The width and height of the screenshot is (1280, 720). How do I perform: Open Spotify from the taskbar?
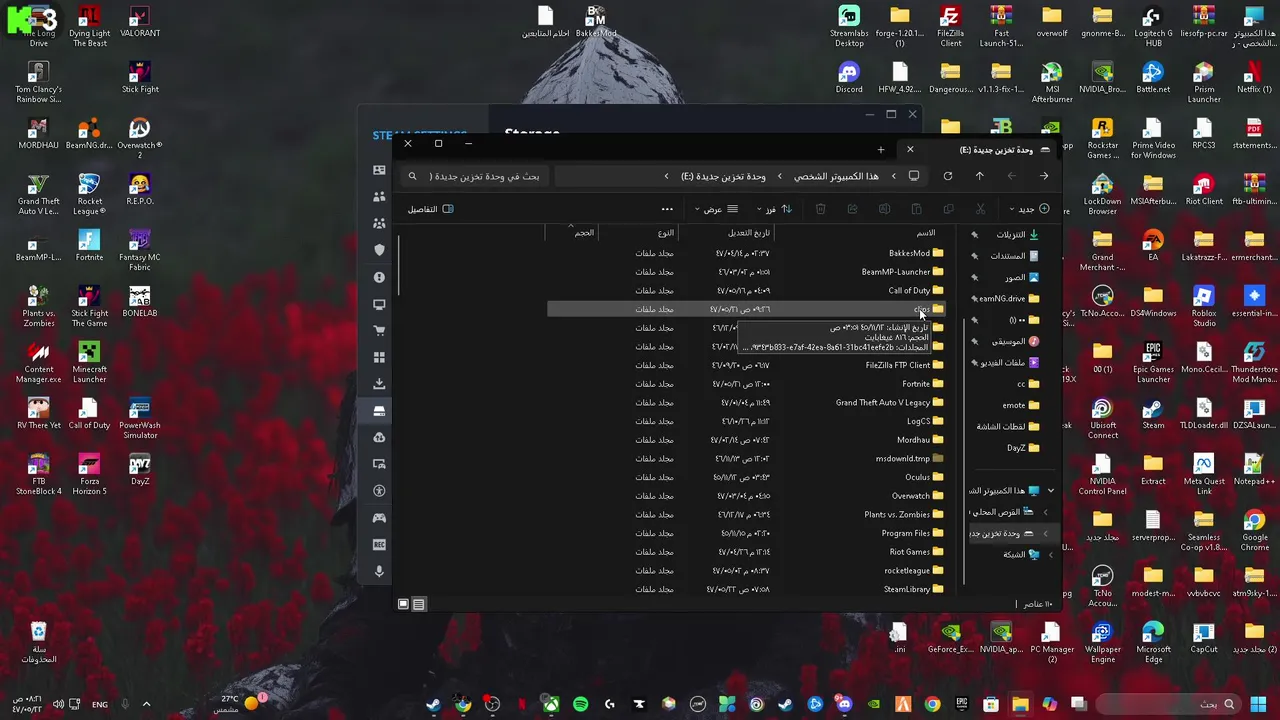point(580,704)
